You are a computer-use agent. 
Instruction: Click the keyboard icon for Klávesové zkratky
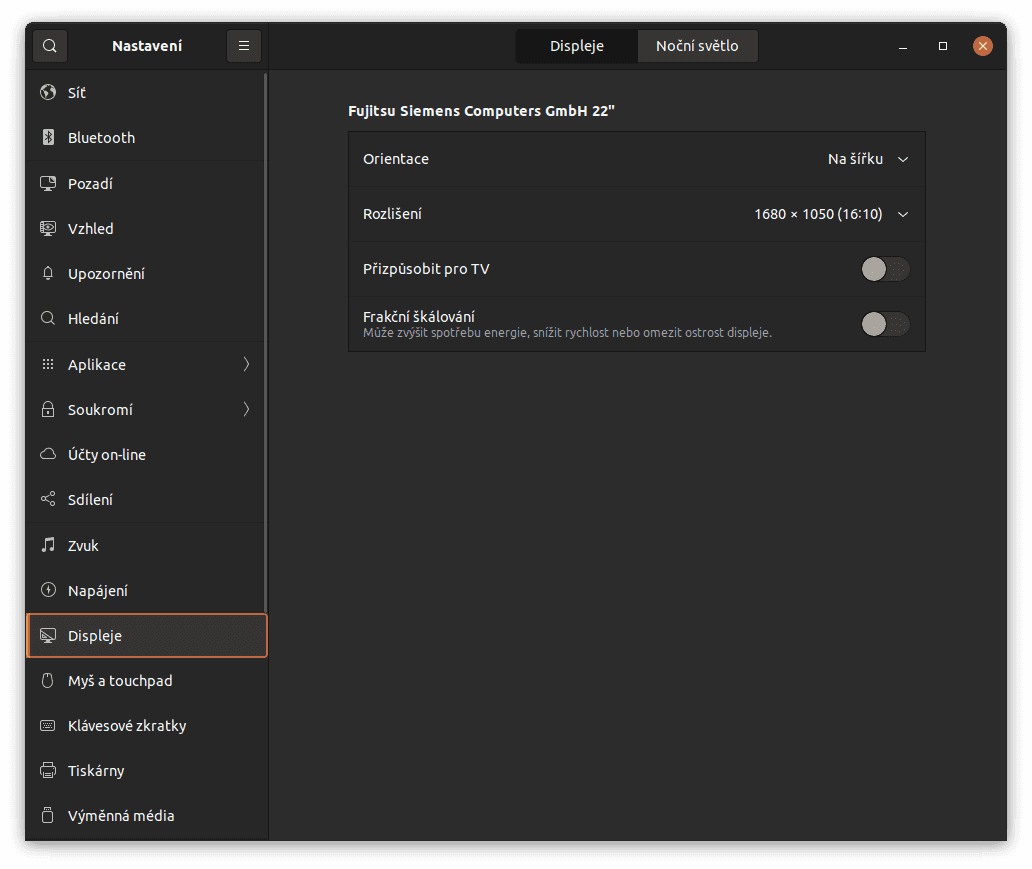(x=48, y=726)
